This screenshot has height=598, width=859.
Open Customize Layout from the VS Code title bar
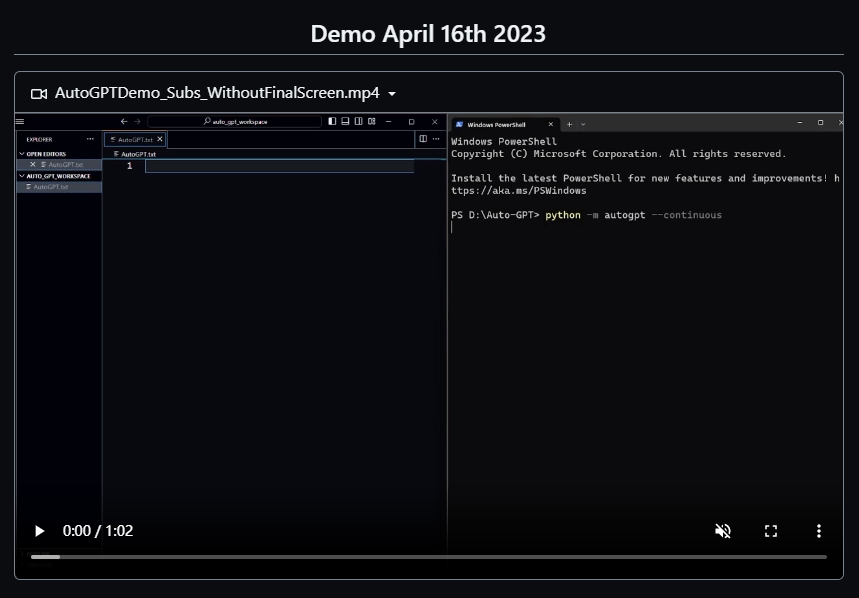(x=372, y=121)
